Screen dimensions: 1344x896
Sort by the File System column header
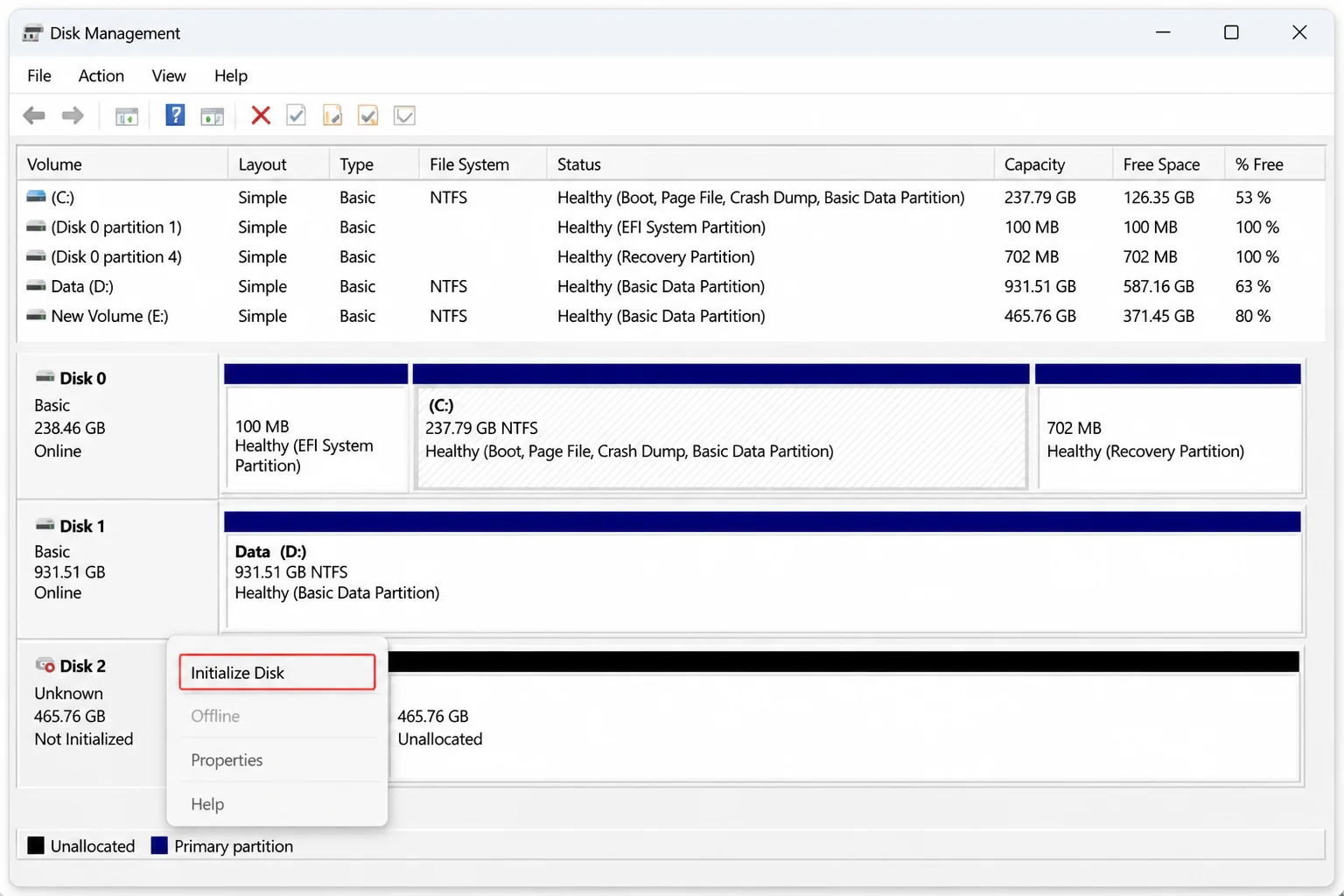(x=482, y=164)
